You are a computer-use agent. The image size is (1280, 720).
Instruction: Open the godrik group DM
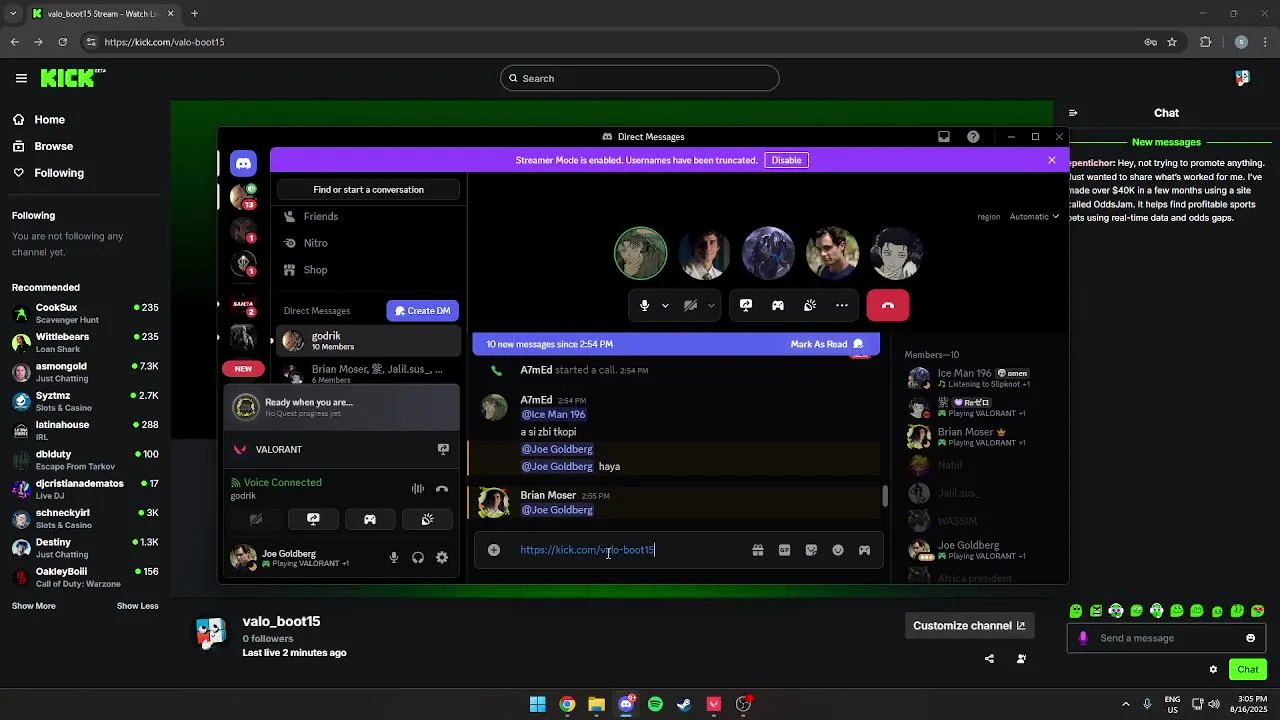(368, 341)
